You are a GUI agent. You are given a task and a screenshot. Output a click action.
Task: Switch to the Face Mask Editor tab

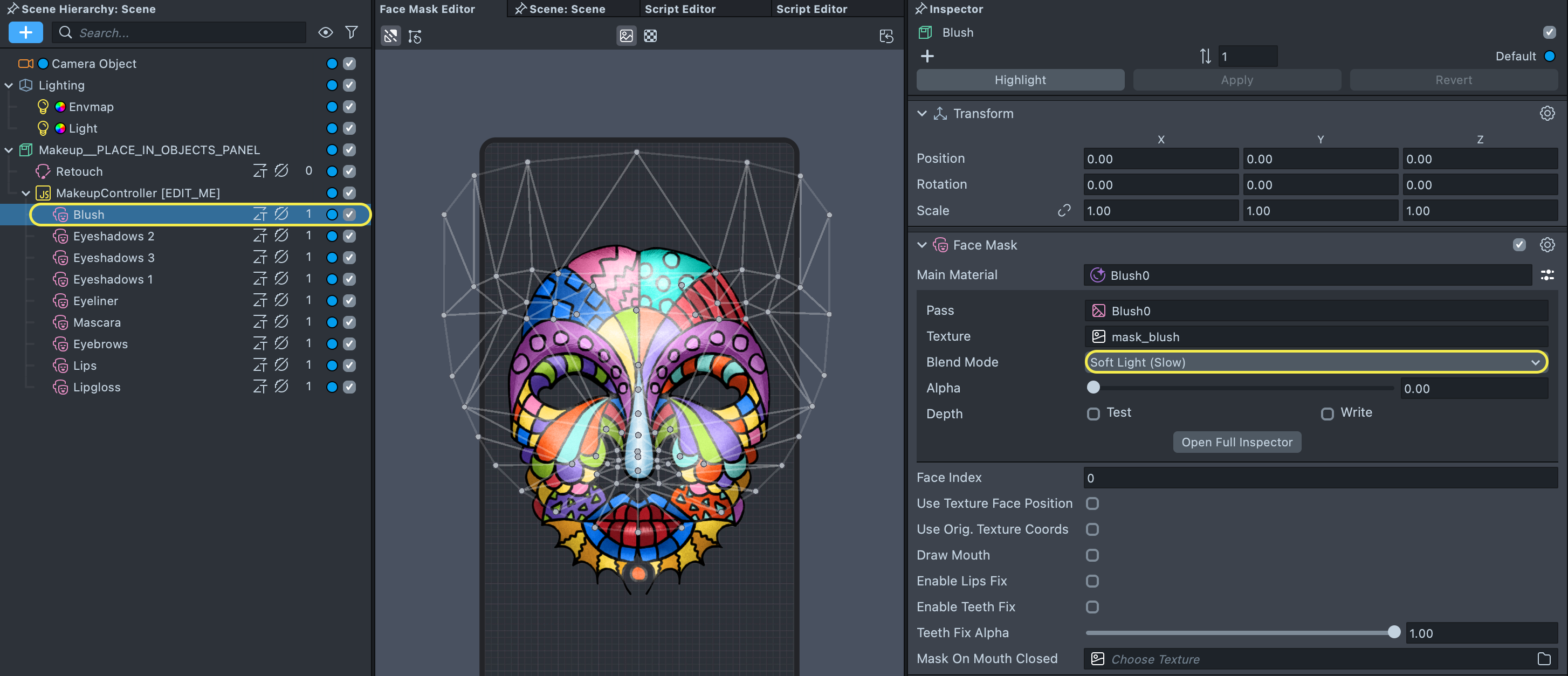click(427, 9)
